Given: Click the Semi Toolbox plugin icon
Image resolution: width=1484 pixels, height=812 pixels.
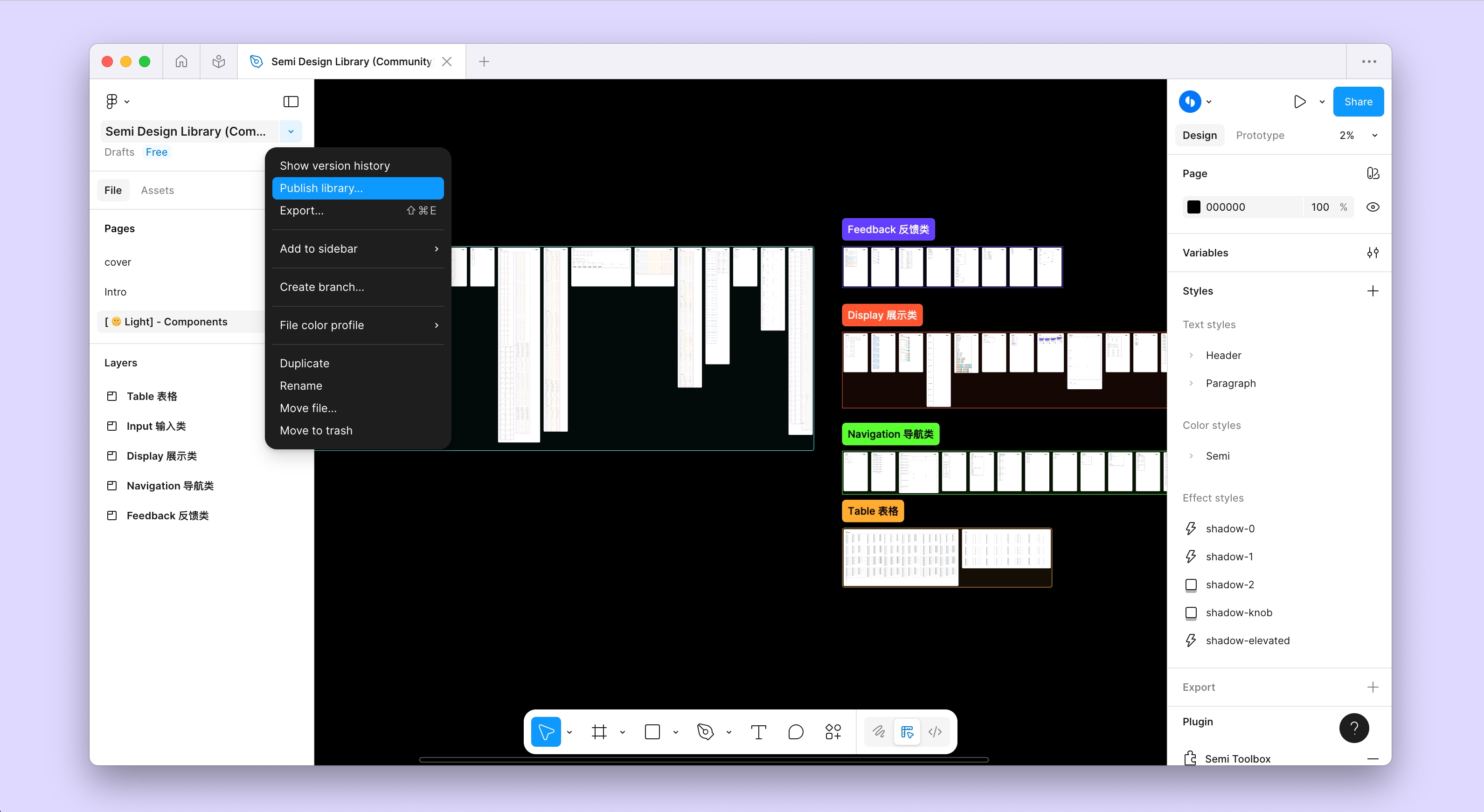Looking at the screenshot, I should [1190, 758].
